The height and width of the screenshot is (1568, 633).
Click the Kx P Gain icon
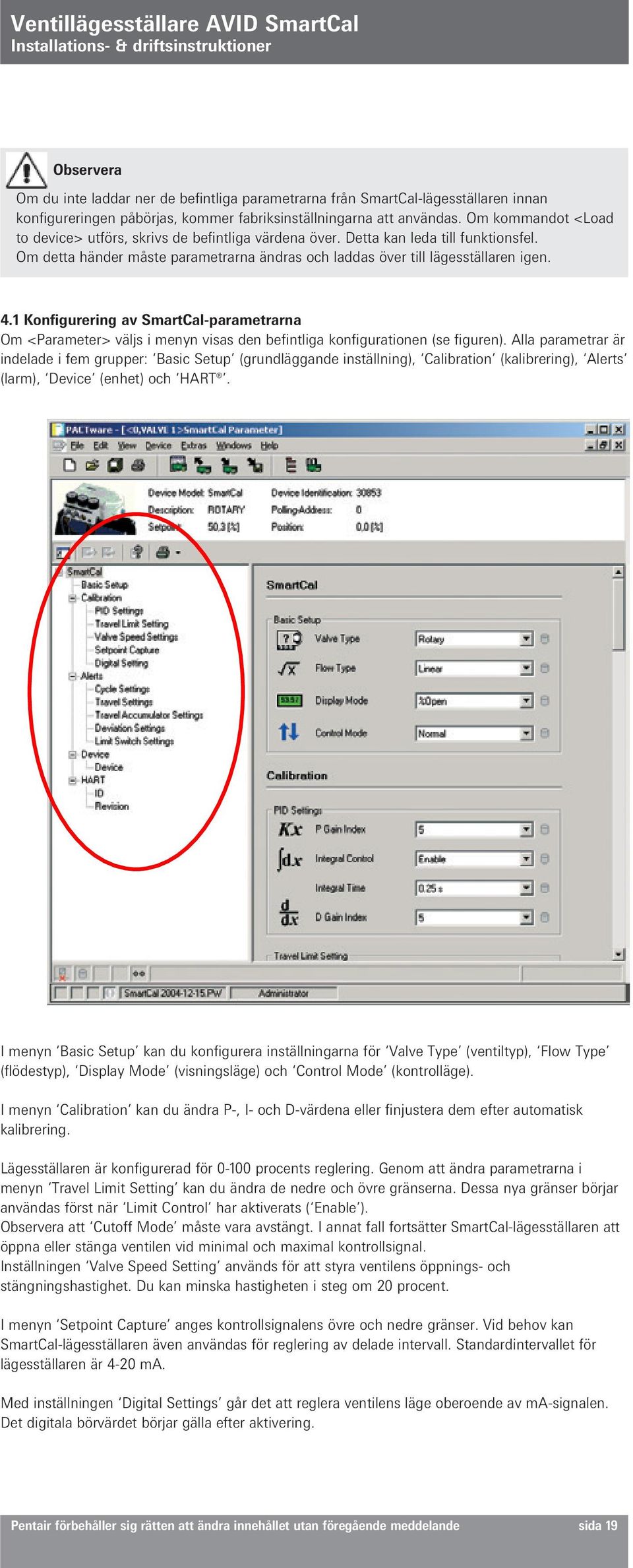coord(290,830)
